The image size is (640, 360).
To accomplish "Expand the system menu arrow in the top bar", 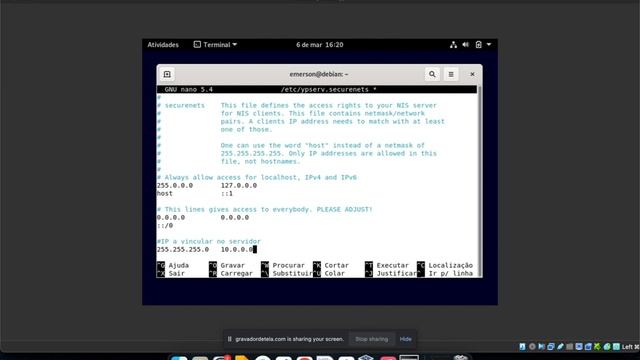I will (x=489, y=44).
